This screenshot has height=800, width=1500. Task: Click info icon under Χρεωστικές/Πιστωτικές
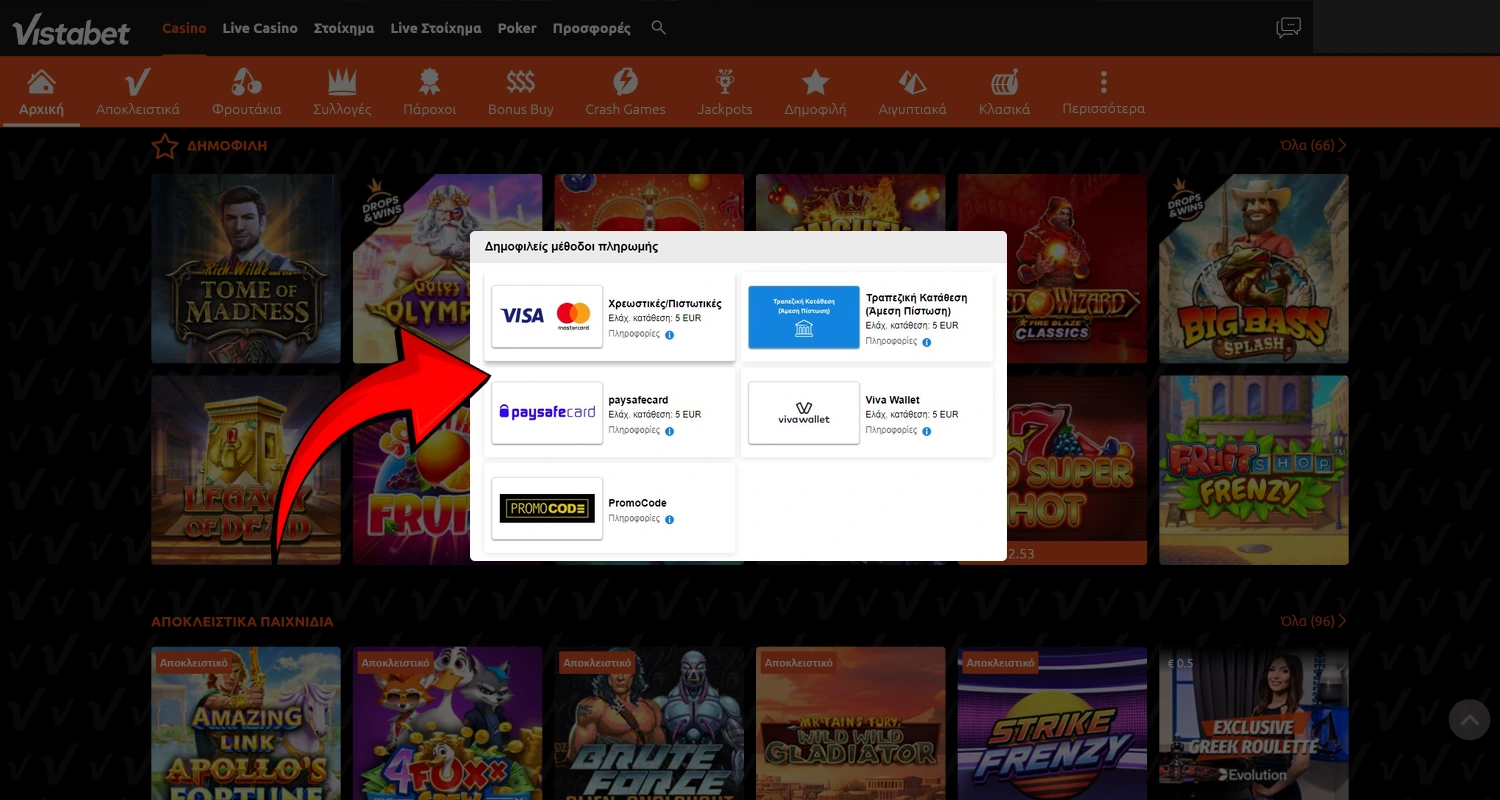point(670,335)
